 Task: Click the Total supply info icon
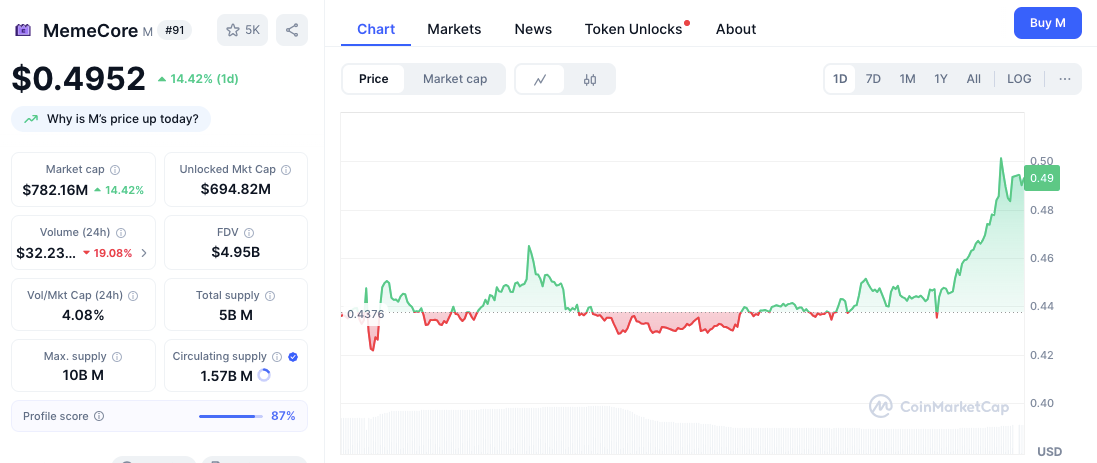270,296
